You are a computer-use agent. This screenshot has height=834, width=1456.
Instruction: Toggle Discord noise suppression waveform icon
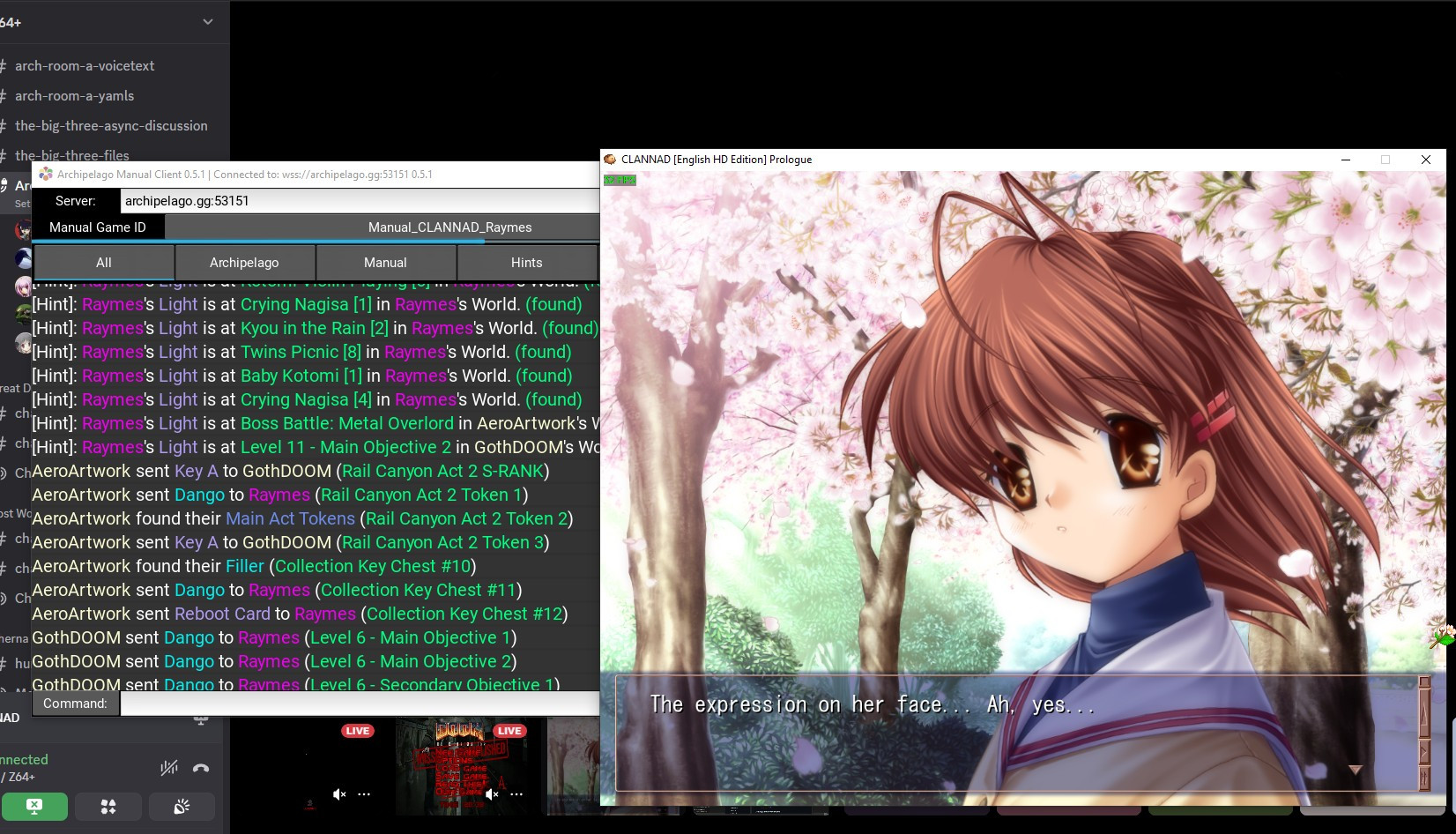click(169, 768)
